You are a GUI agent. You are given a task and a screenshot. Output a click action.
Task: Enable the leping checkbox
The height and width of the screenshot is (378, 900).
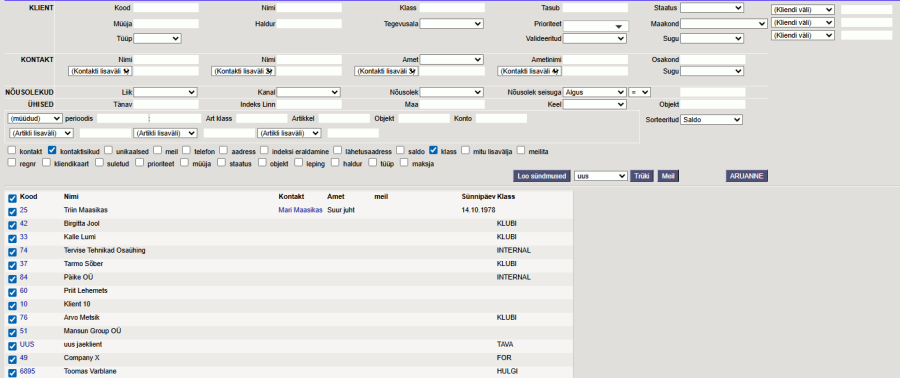(299, 162)
